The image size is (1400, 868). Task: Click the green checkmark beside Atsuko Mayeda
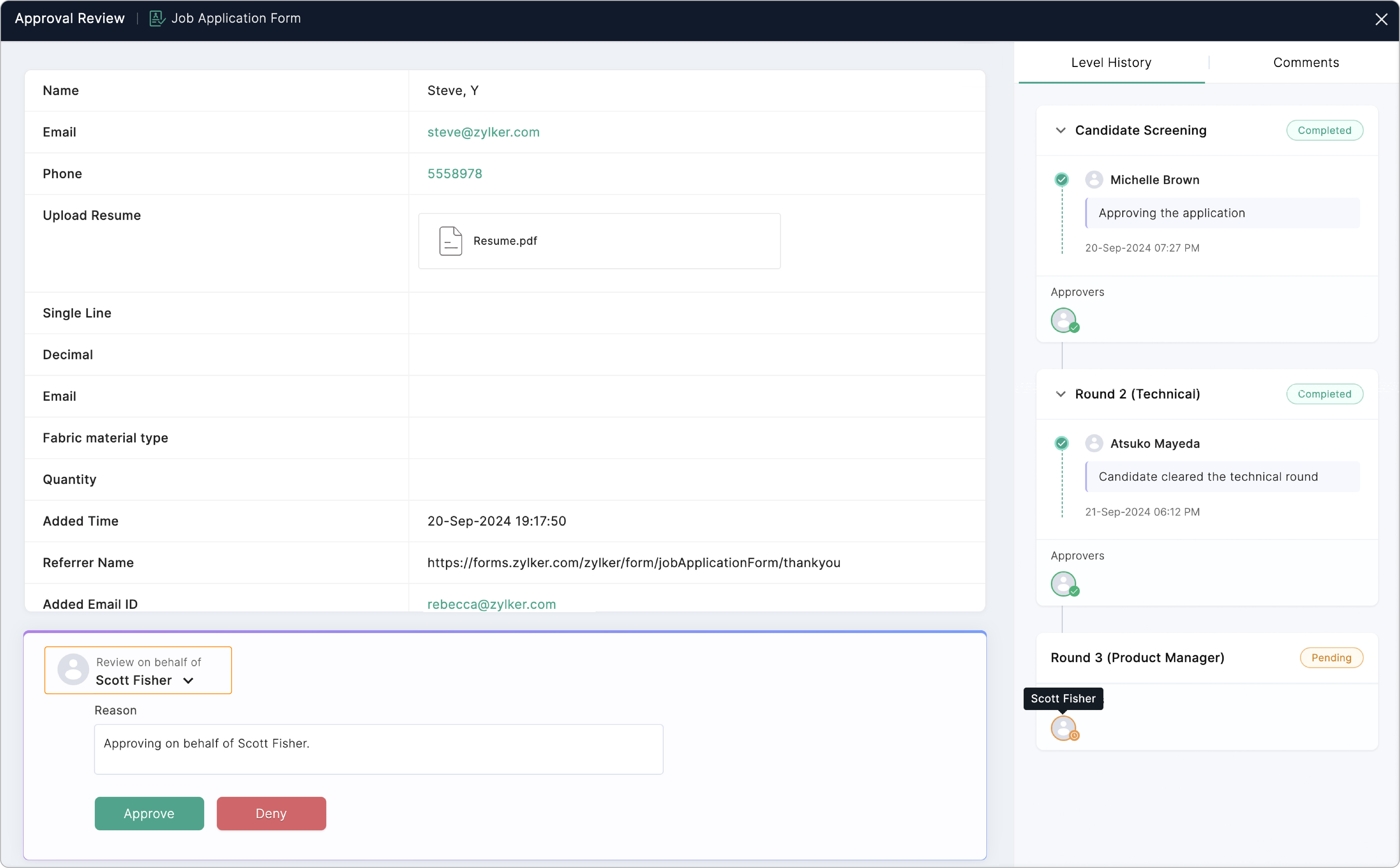[1062, 443]
